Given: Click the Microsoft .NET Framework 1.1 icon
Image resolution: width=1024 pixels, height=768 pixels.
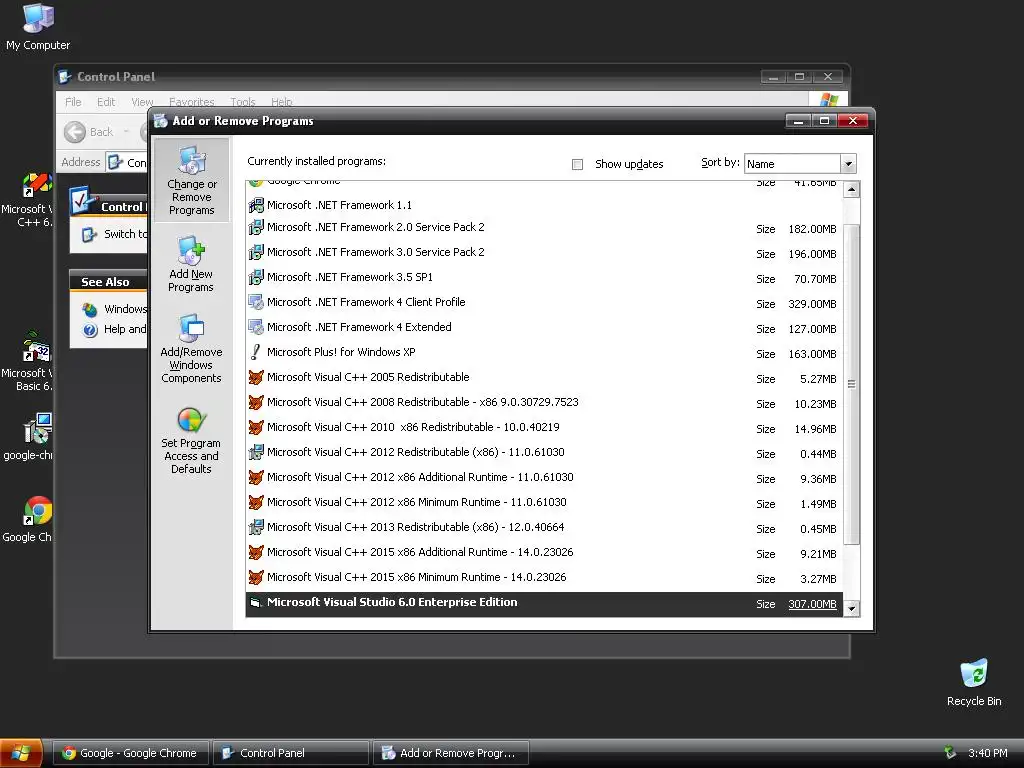Looking at the screenshot, I should coord(256,205).
